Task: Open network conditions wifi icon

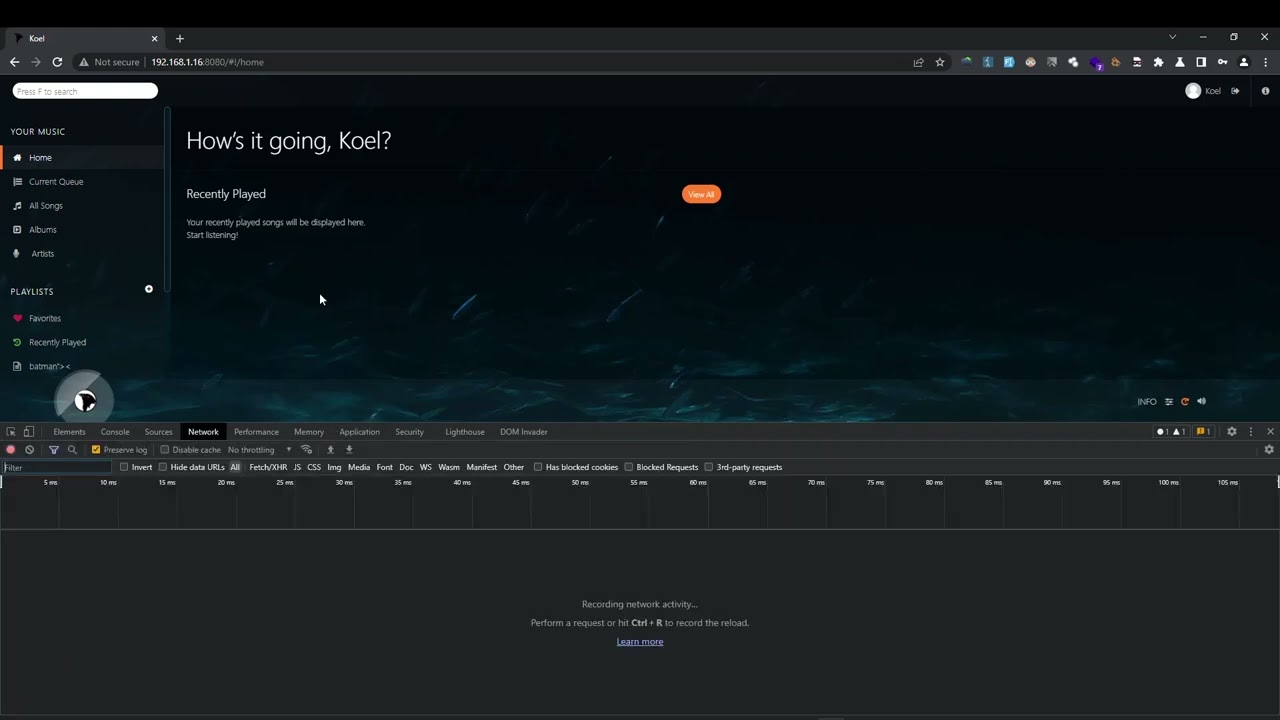Action: [x=307, y=450]
